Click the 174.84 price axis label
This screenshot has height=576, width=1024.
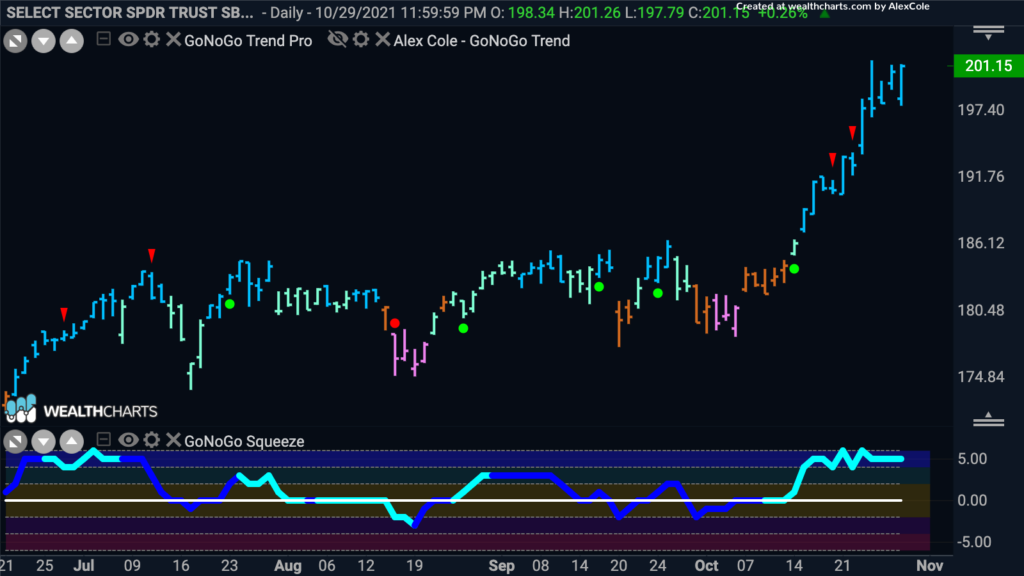(981, 376)
